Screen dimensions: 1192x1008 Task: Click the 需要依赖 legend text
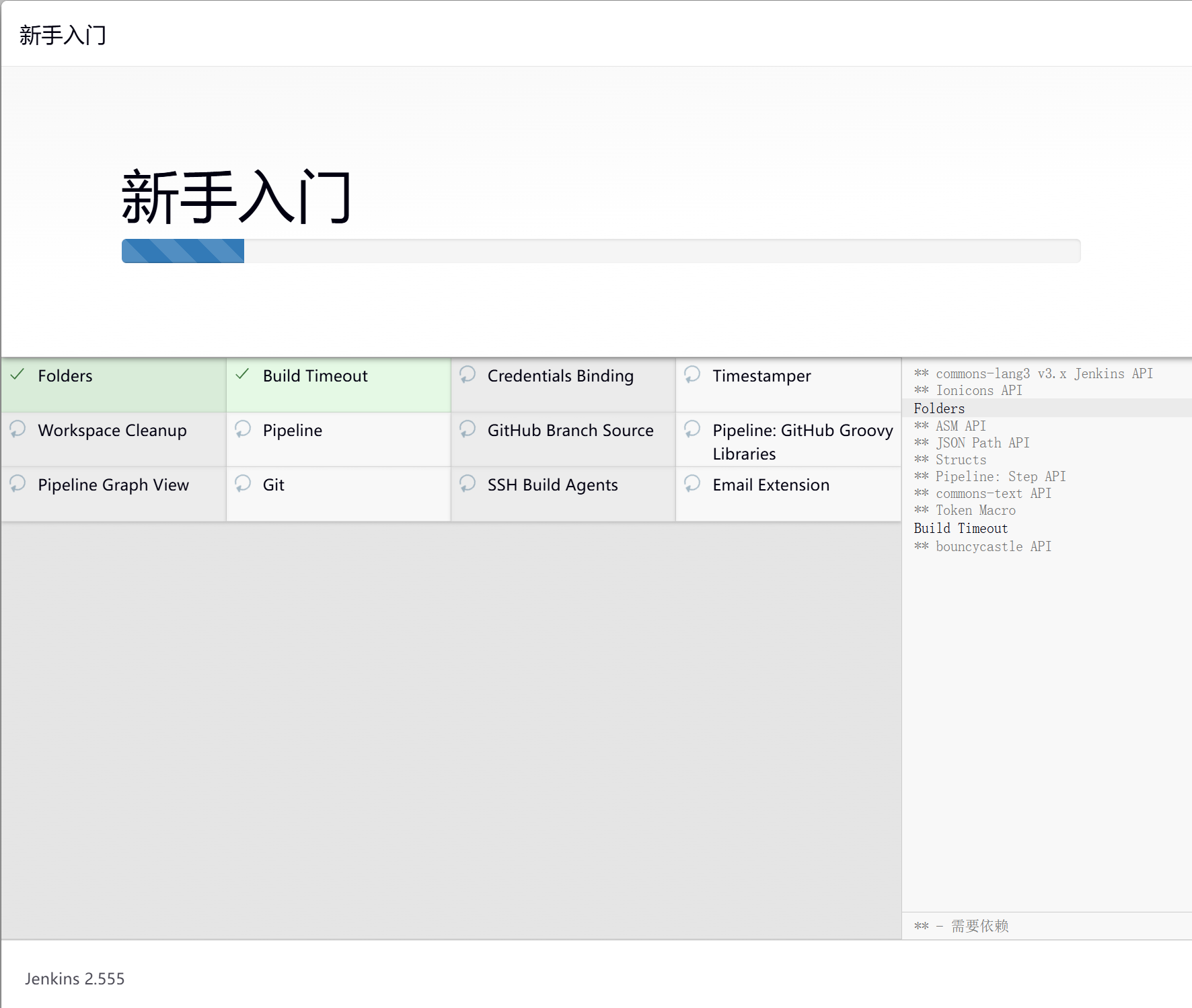pyautogui.click(x=979, y=926)
